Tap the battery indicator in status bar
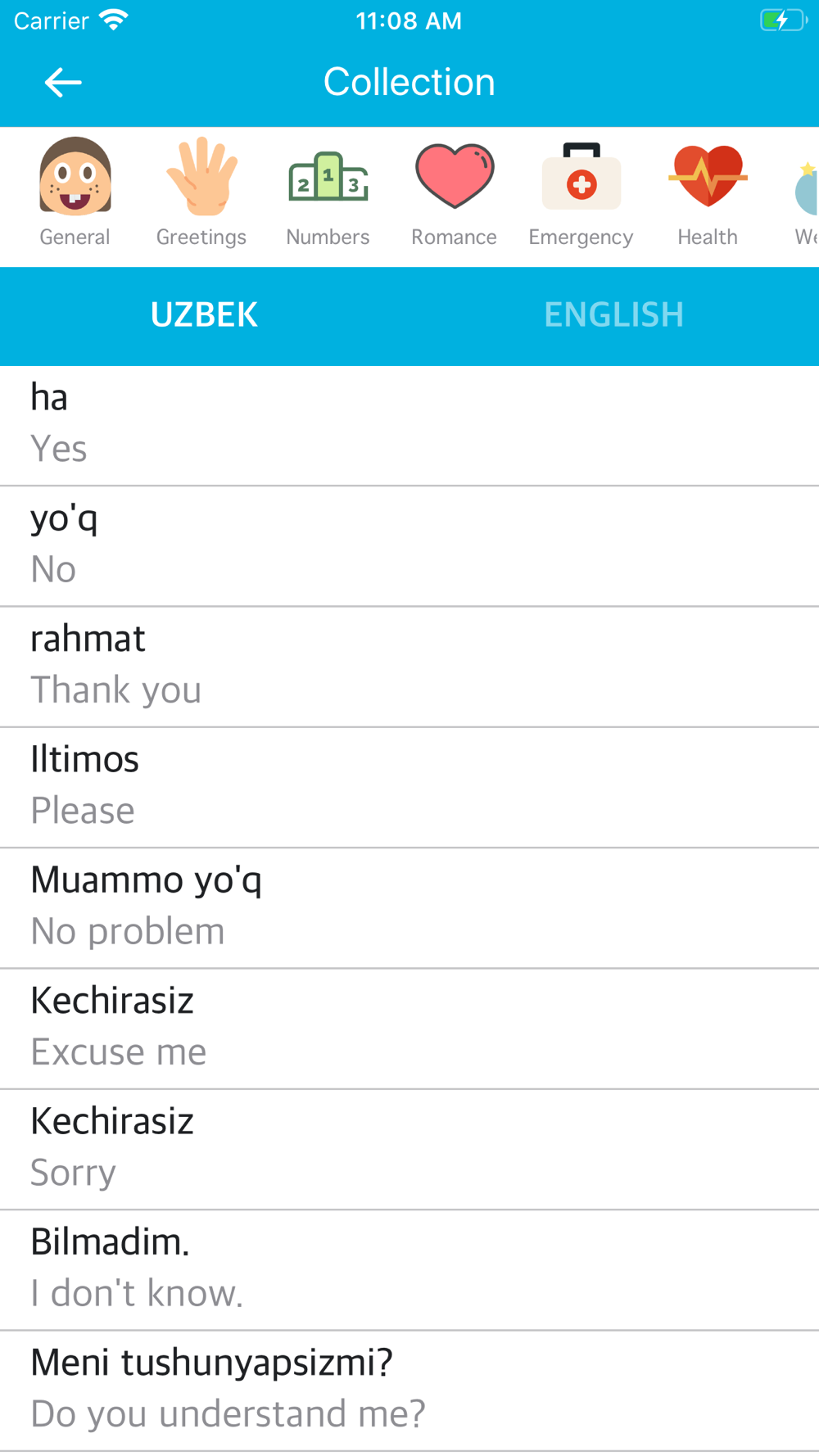This screenshot has width=819, height=1456. tap(784, 20)
